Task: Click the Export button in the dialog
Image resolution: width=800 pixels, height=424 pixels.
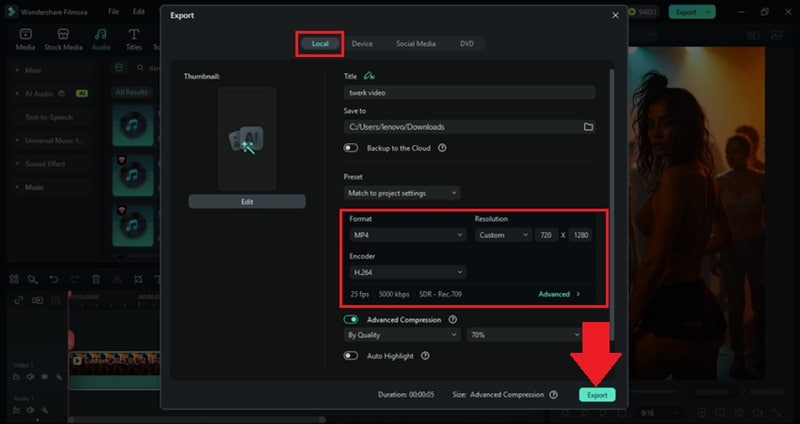Action: pyautogui.click(x=597, y=395)
